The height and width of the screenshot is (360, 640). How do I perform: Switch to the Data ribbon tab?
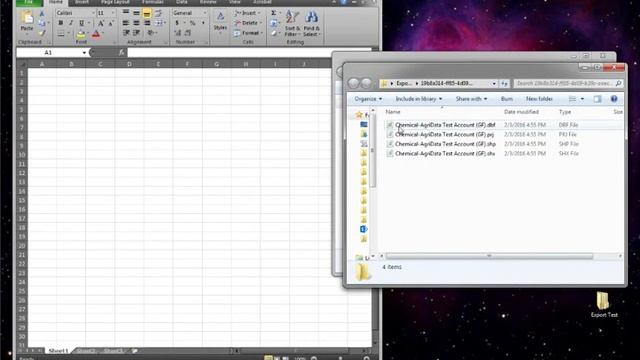click(182, 2)
